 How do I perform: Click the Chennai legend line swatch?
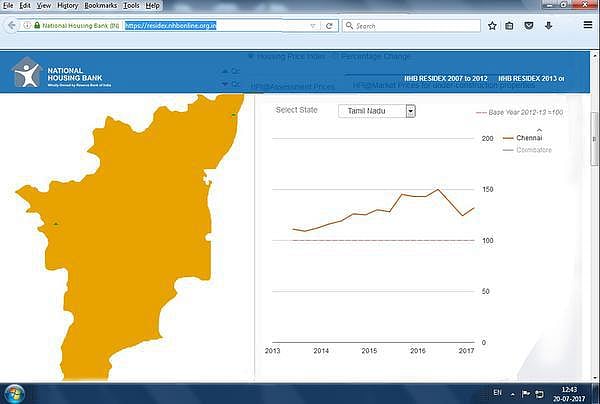click(507, 137)
